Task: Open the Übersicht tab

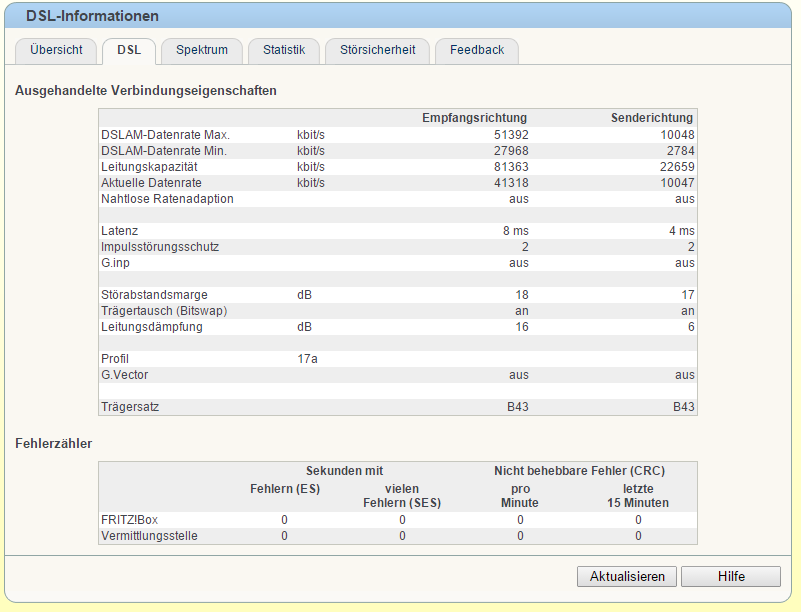Action: 56,51
